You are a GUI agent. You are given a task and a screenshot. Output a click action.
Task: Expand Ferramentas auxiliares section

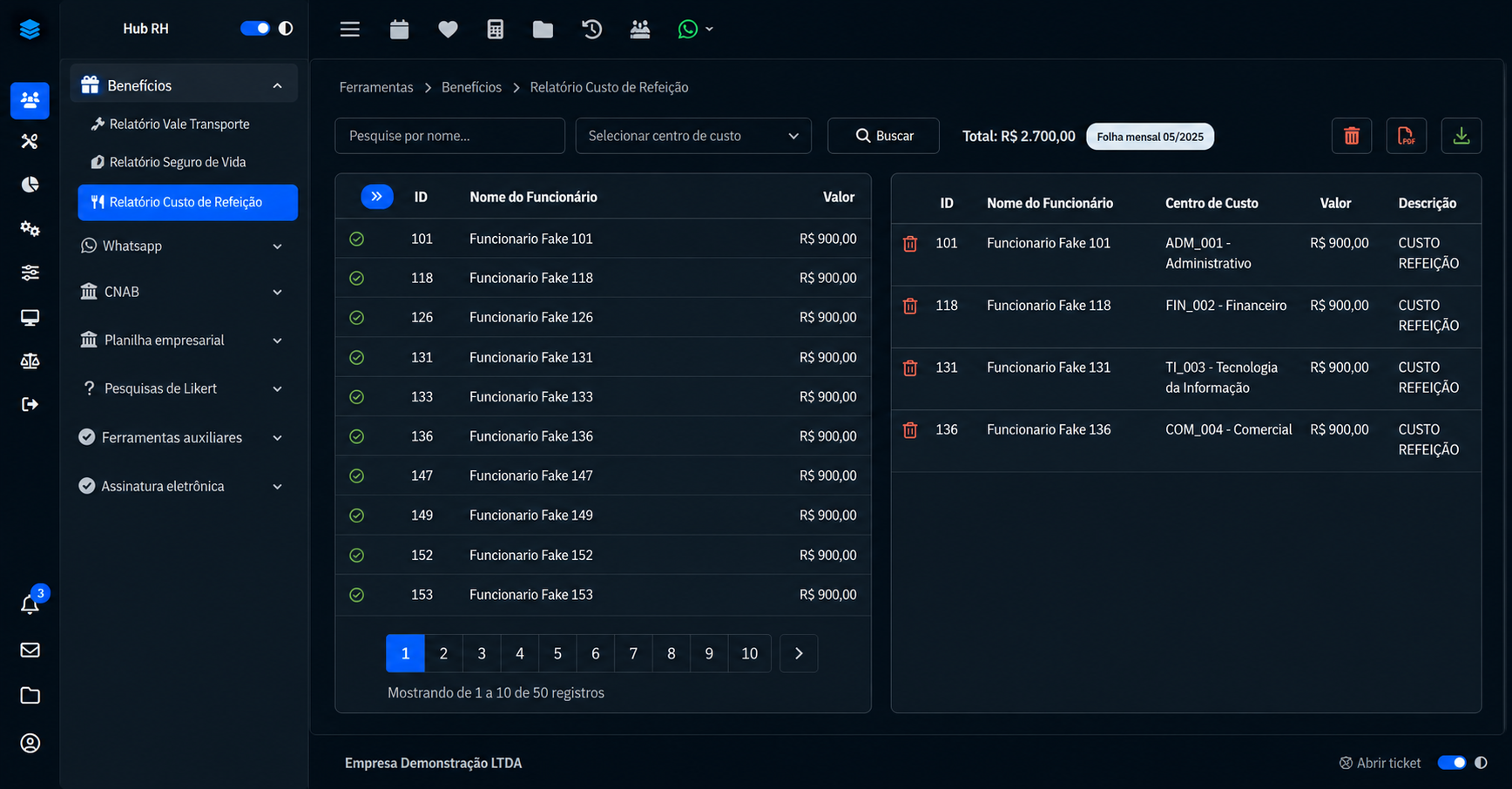[184, 437]
